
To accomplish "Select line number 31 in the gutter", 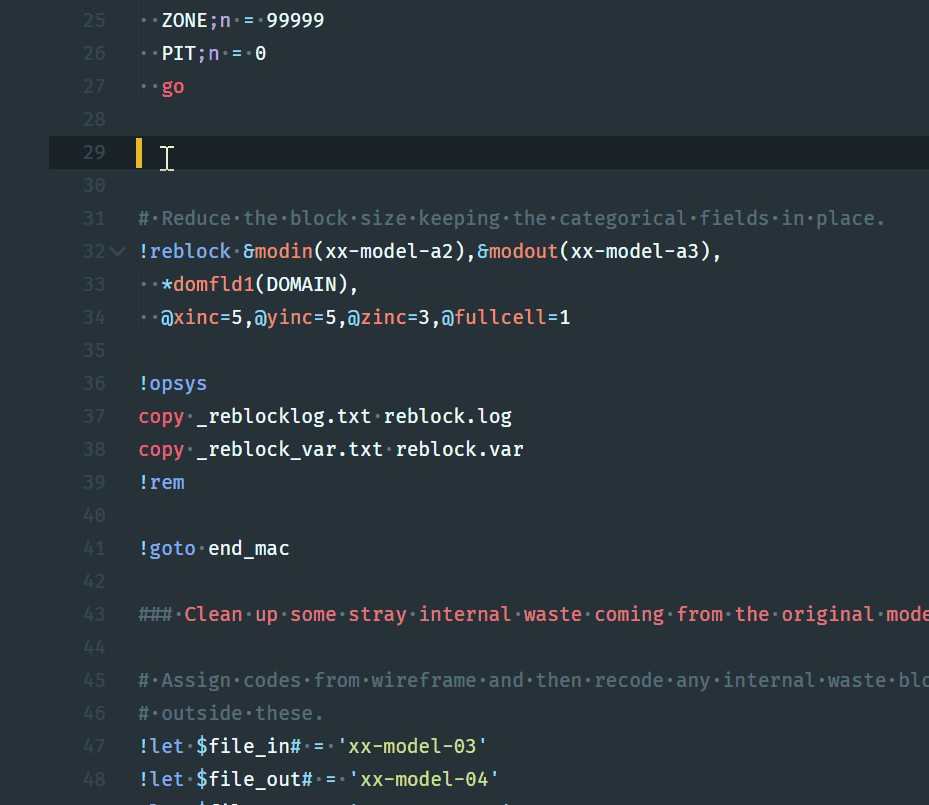I will point(93,218).
